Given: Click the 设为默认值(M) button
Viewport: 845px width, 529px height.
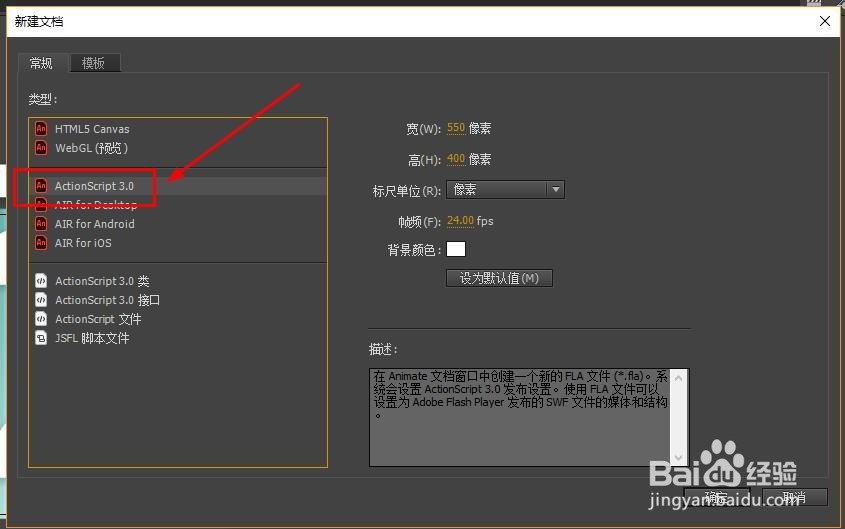Looking at the screenshot, I should (x=499, y=278).
